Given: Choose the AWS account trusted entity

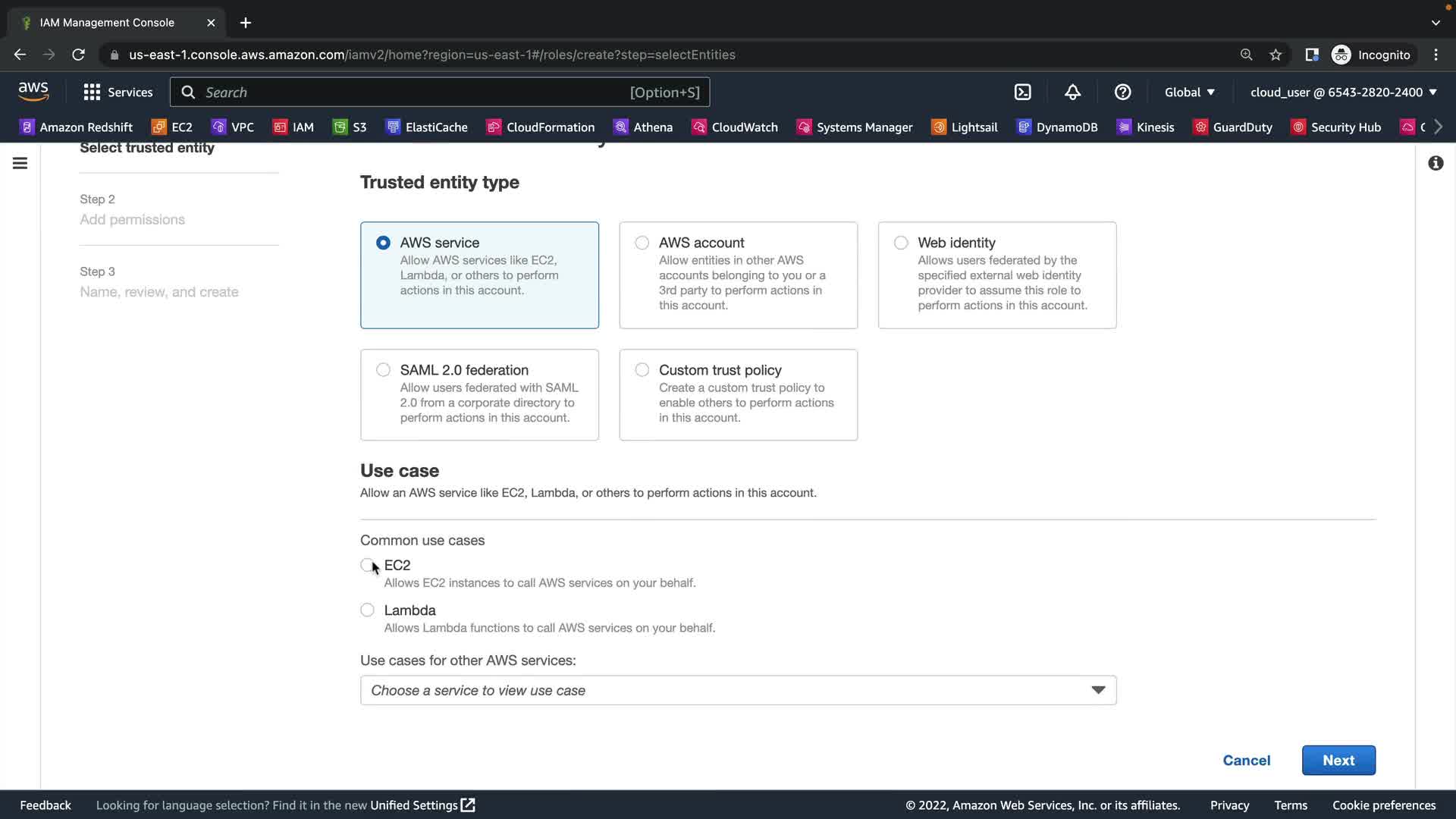Looking at the screenshot, I should [x=642, y=243].
